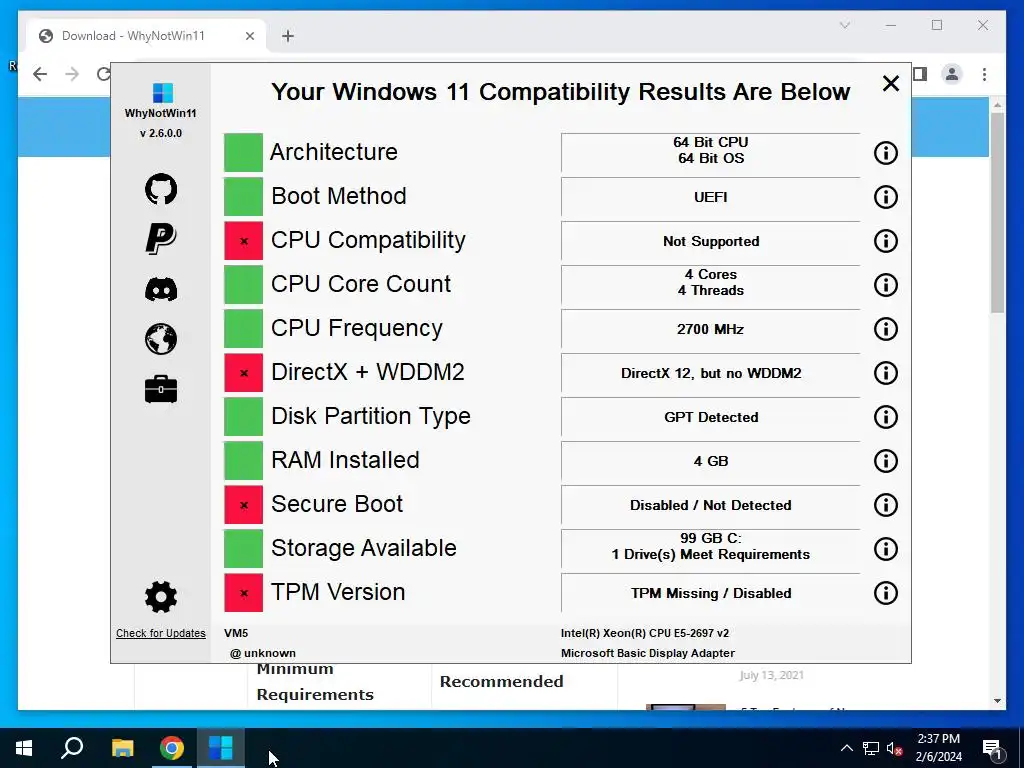This screenshot has height=768, width=1024.
Task: Go forward in the browser
Action: click(x=72, y=74)
